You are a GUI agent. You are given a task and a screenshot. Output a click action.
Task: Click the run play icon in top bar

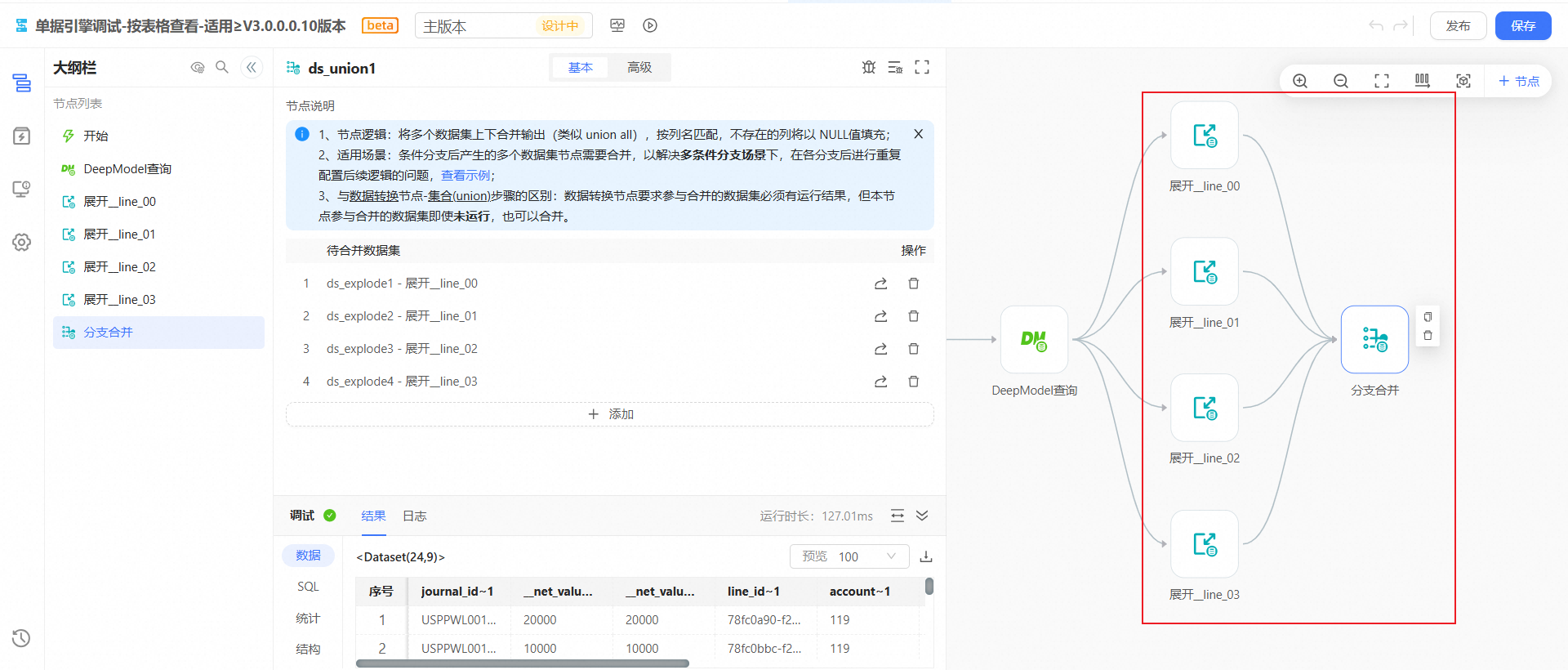tap(650, 25)
